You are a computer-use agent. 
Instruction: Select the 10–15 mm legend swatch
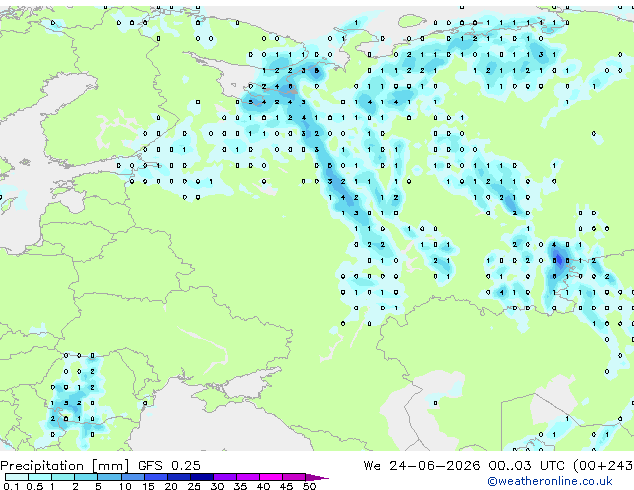pyautogui.click(x=133, y=477)
